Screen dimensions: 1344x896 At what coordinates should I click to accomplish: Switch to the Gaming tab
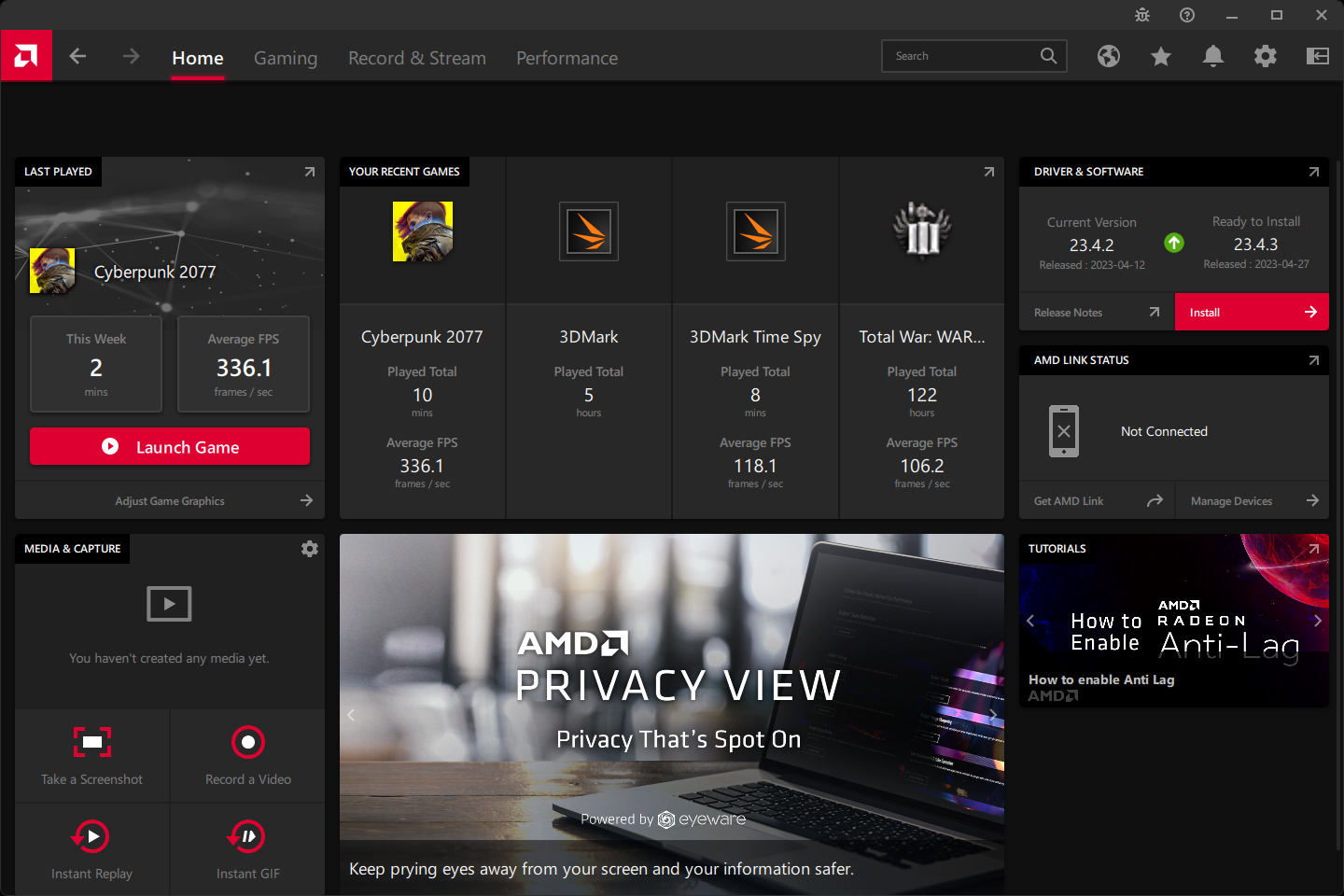coord(286,58)
